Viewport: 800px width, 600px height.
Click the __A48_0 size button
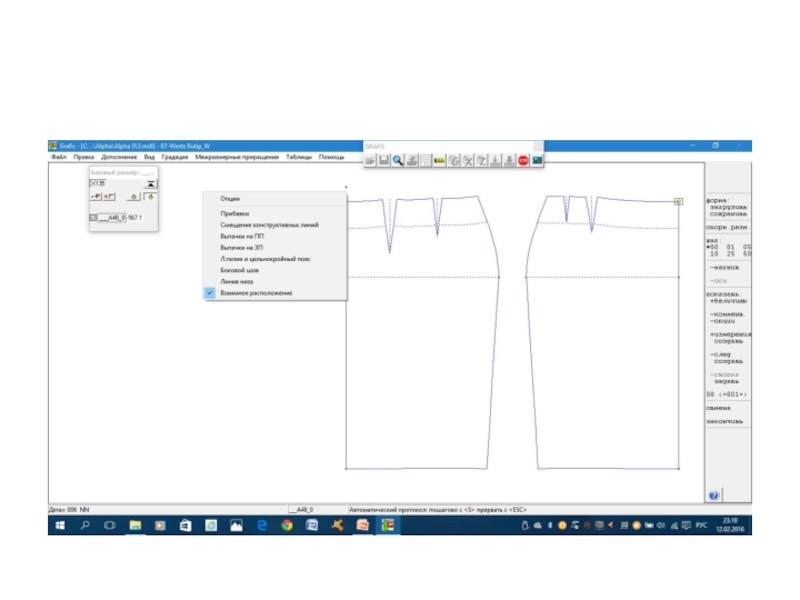[111, 217]
